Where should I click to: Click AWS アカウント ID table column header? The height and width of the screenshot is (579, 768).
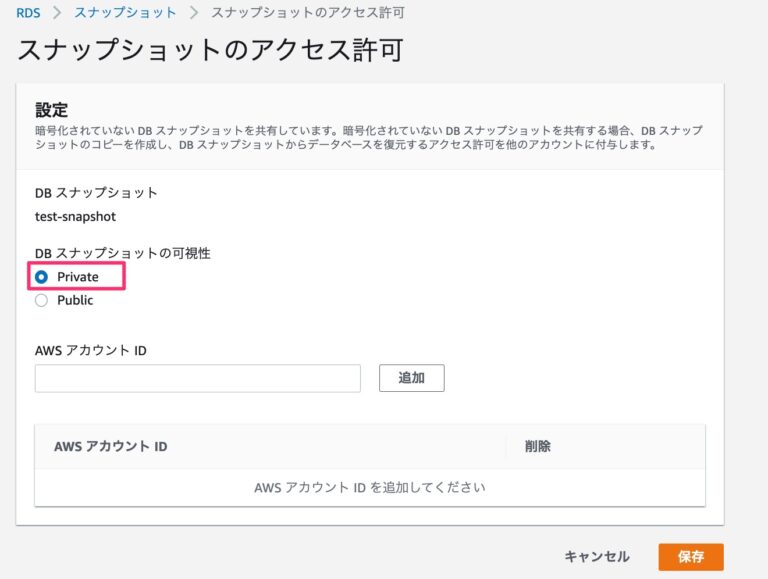coord(110,446)
